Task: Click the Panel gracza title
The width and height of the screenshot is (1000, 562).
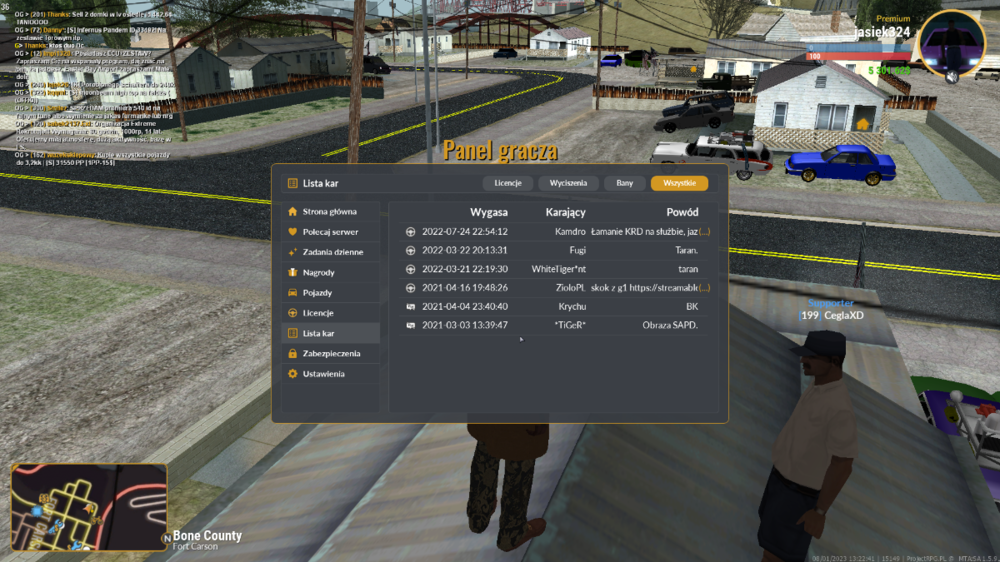Action: [500, 151]
